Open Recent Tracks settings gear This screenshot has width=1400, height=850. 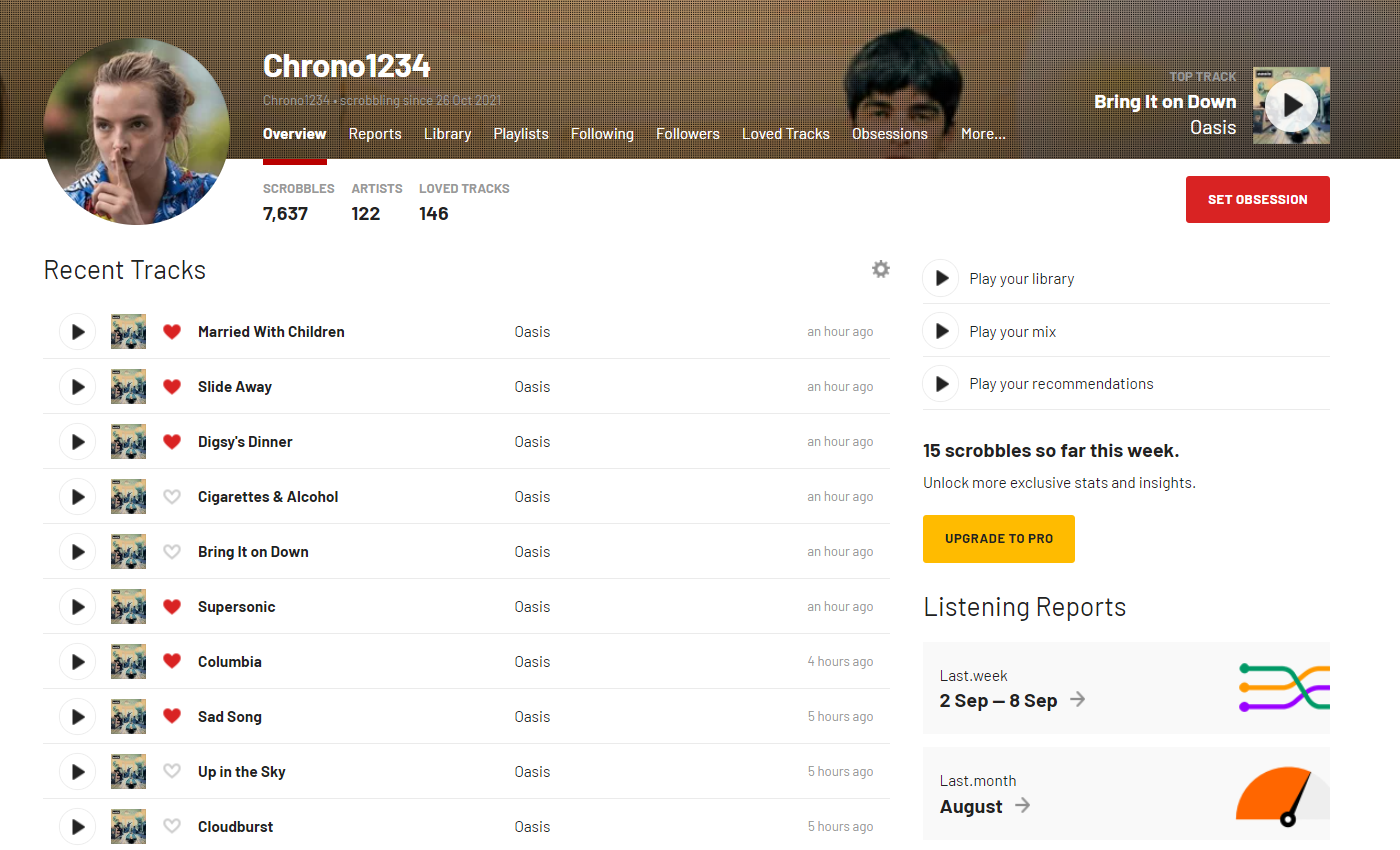[x=880, y=269]
